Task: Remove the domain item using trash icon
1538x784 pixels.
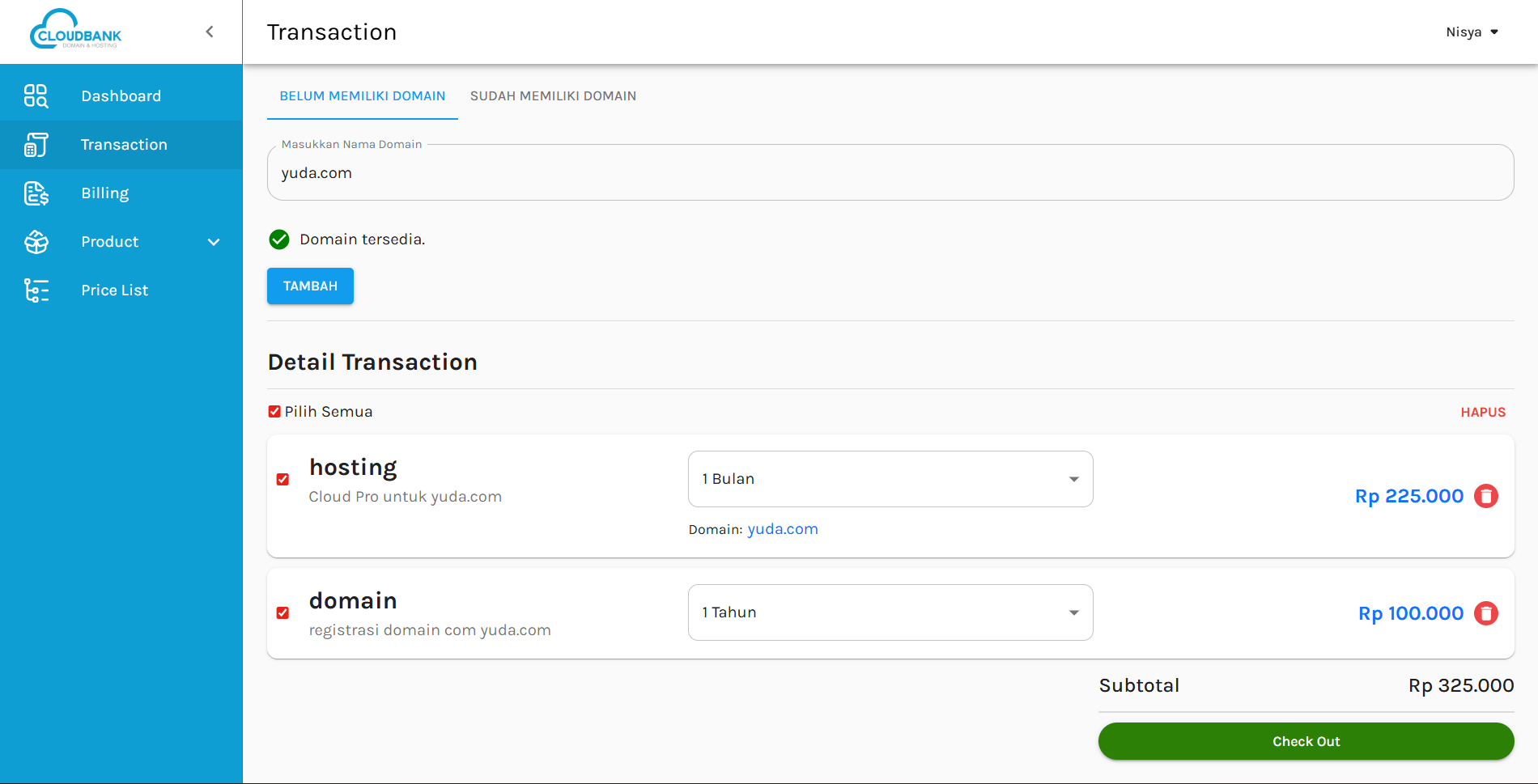Action: pos(1485,613)
